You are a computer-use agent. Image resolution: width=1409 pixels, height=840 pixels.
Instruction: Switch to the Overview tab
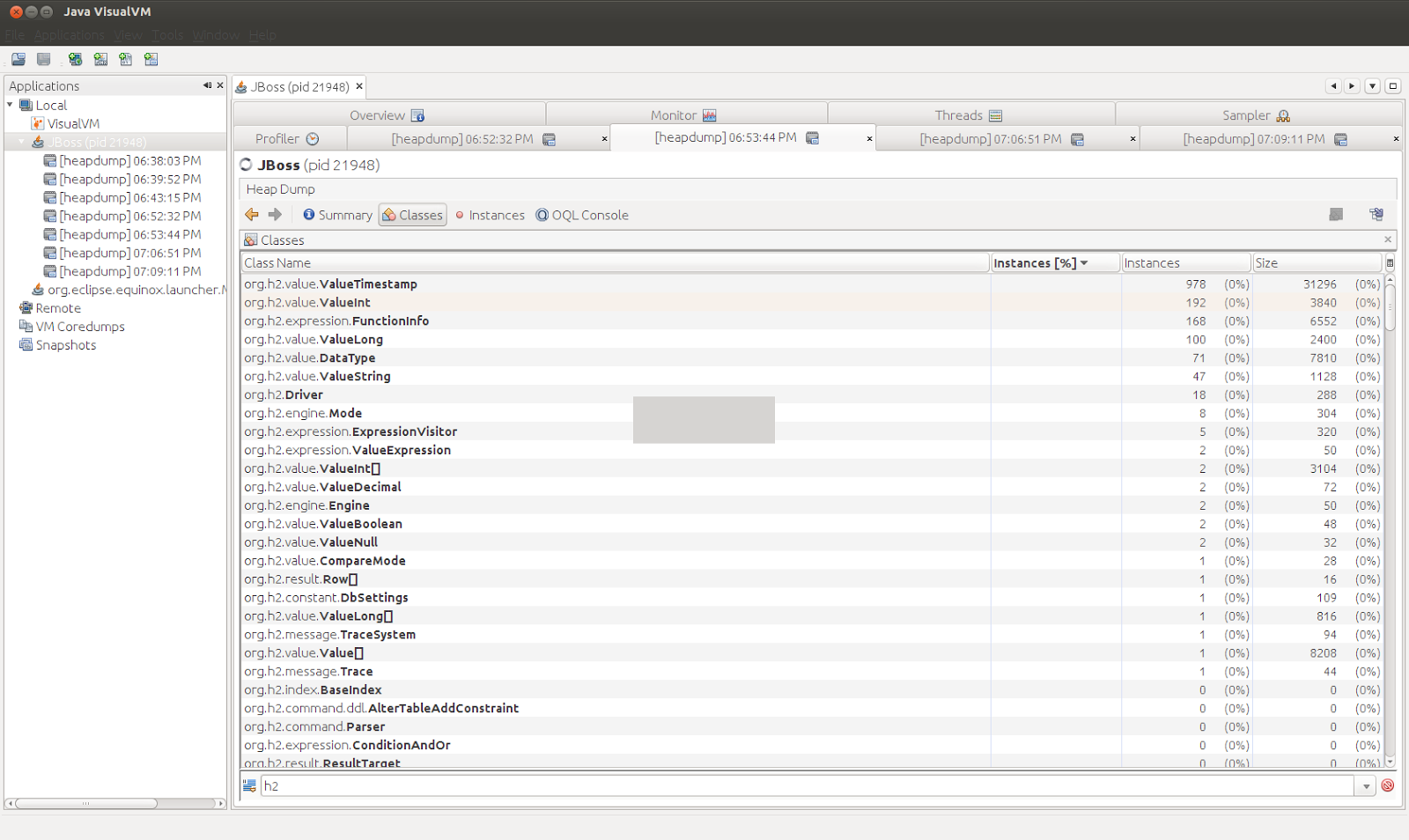388,114
